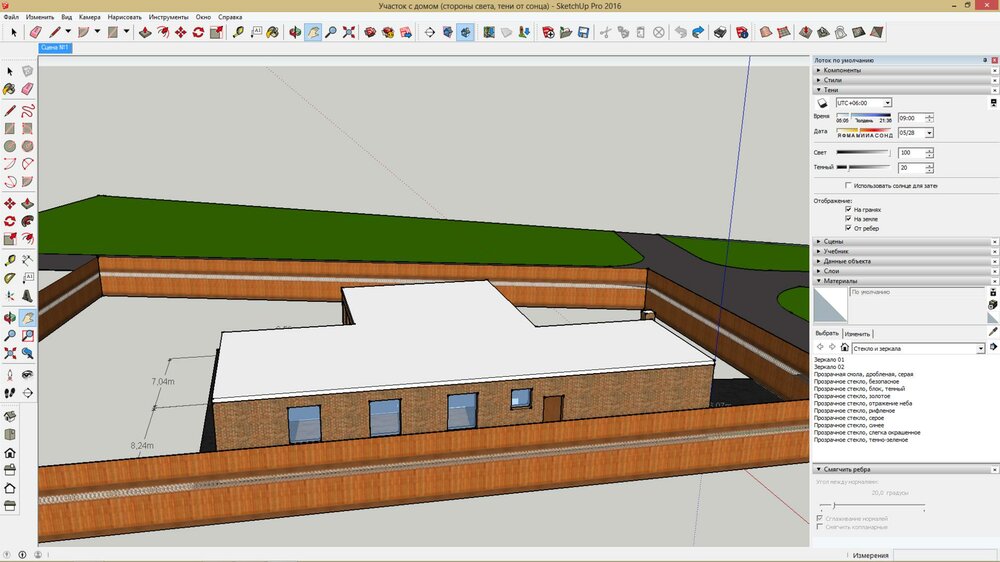This screenshot has width=1000, height=562.
Task: Enable 'Использовать солнце для затенения' checkbox
Action: coord(849,185)
